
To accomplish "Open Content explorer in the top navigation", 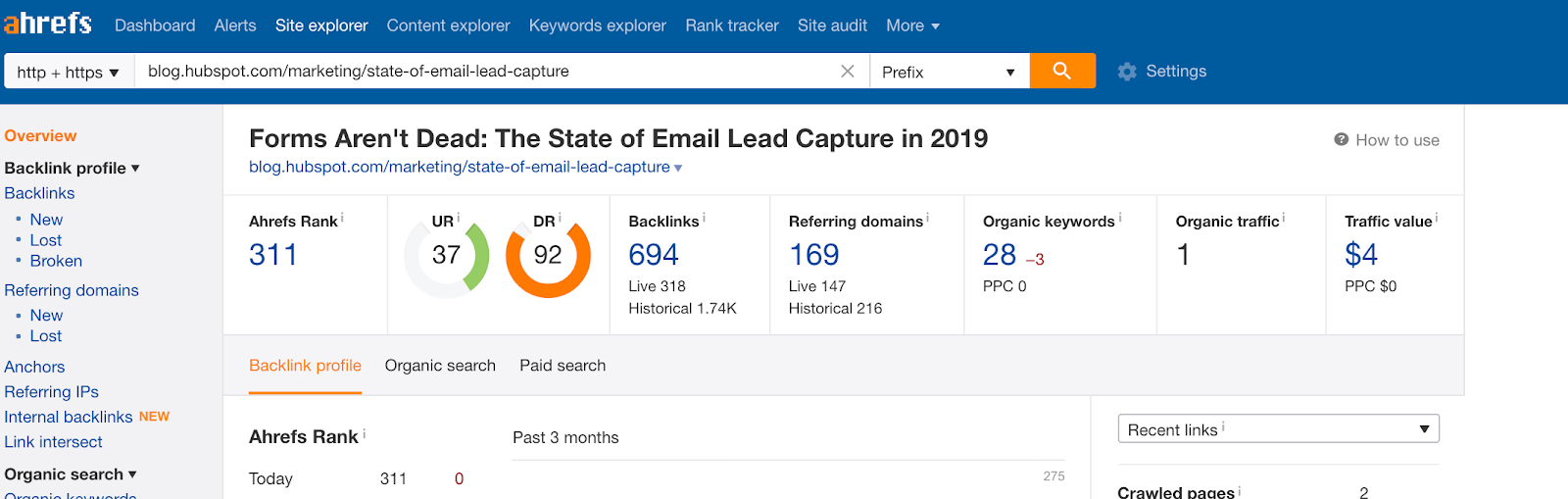I will 448,25.
